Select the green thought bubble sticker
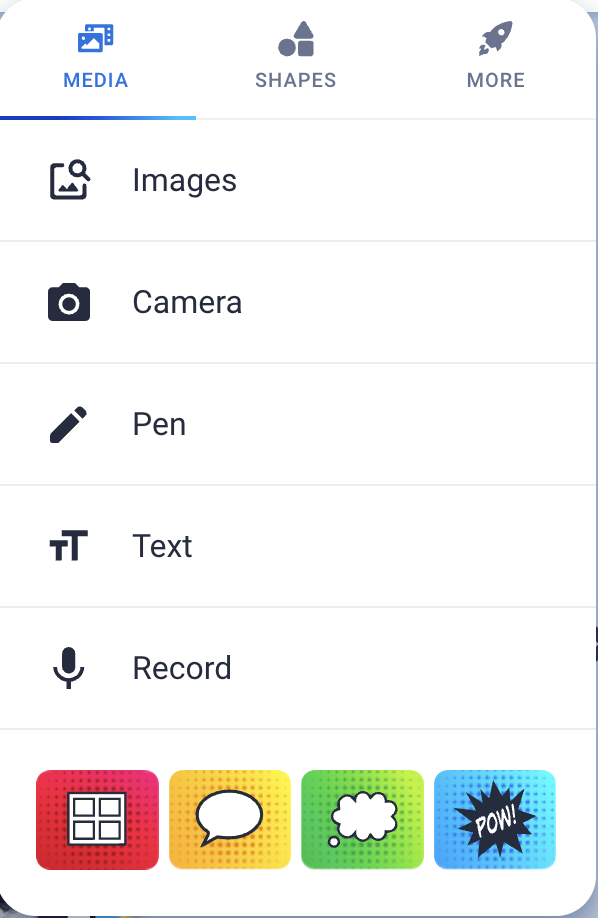Screen dimensions: 598x918 tap(362, 819)
